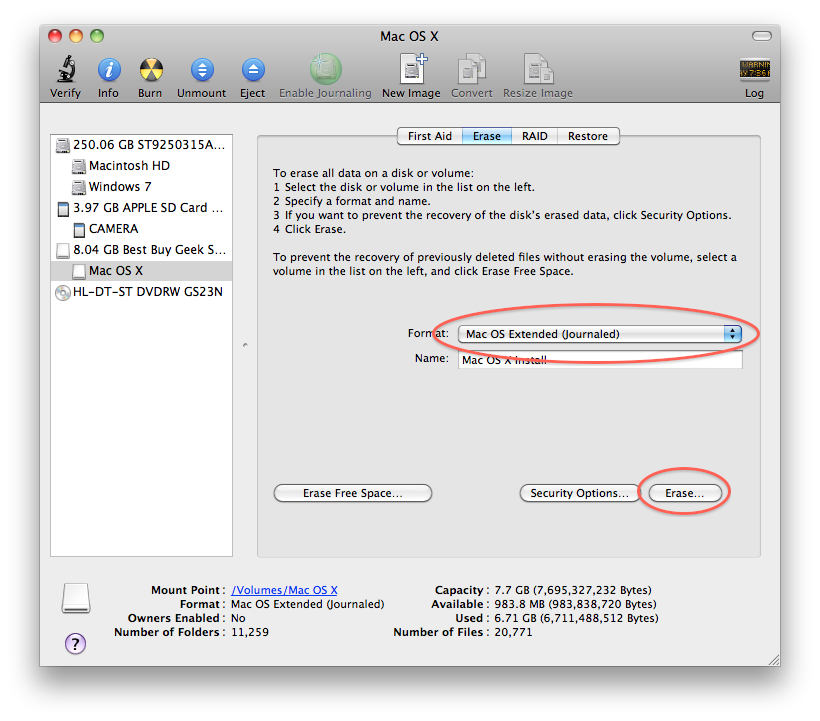
Task: Click the splitter handle between sidebar and panel
Action: pos(245,345)
